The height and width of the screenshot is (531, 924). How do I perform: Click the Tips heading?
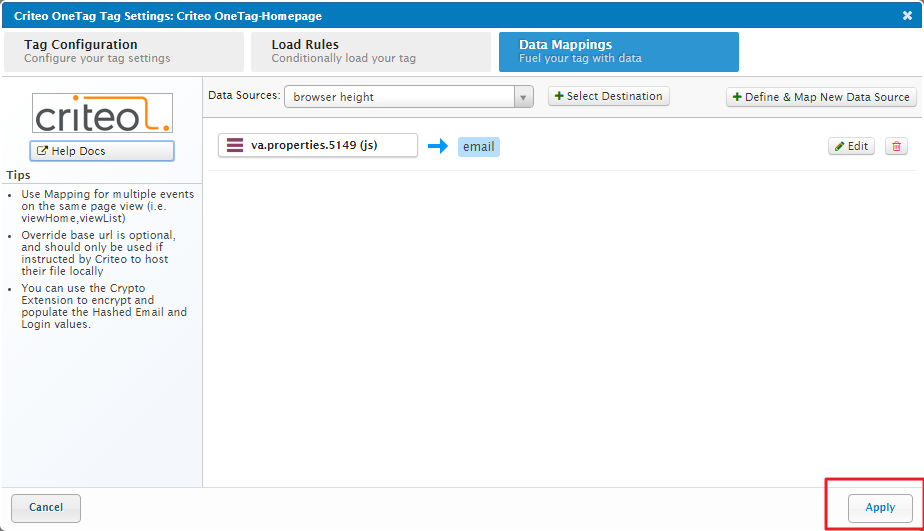[18, 175]
